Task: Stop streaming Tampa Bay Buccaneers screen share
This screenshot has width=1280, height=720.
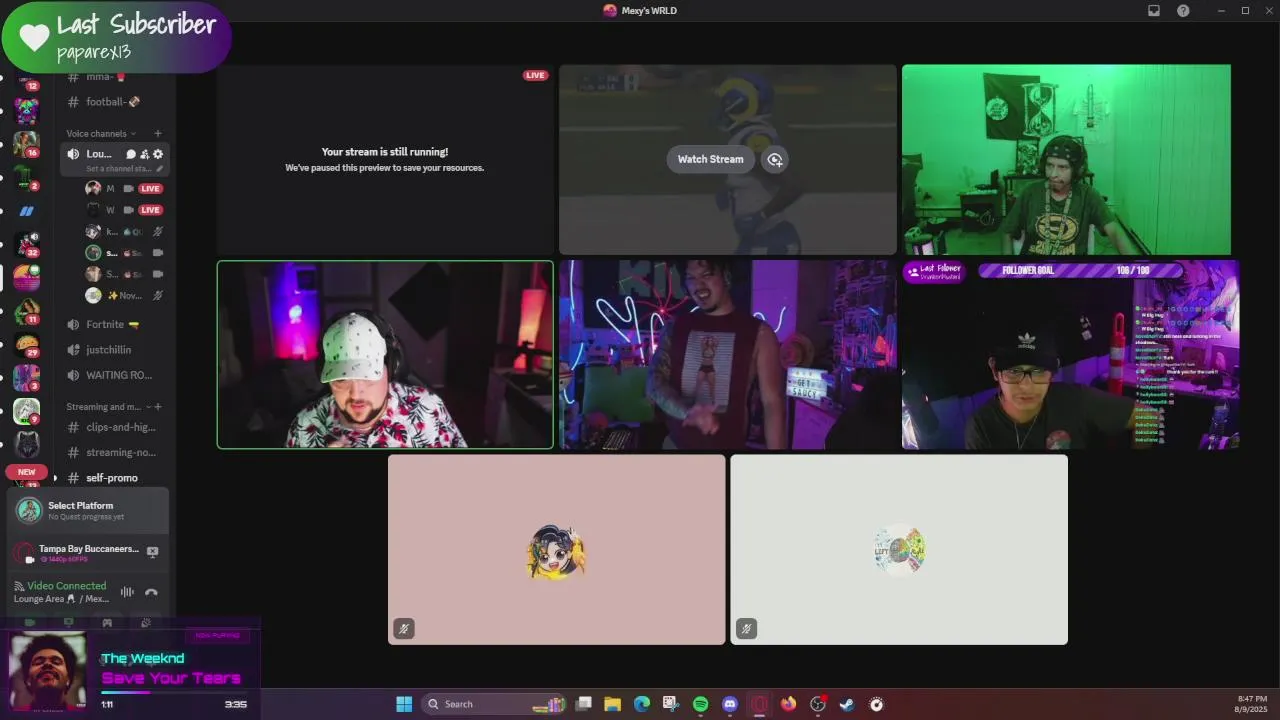Action: [x=152, y=552]
